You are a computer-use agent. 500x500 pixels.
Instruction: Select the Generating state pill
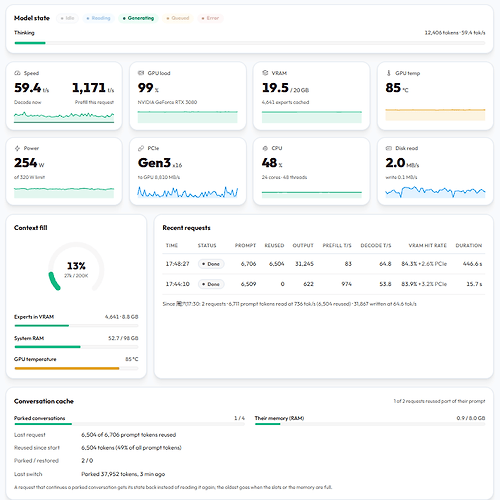tap(138, 18)
